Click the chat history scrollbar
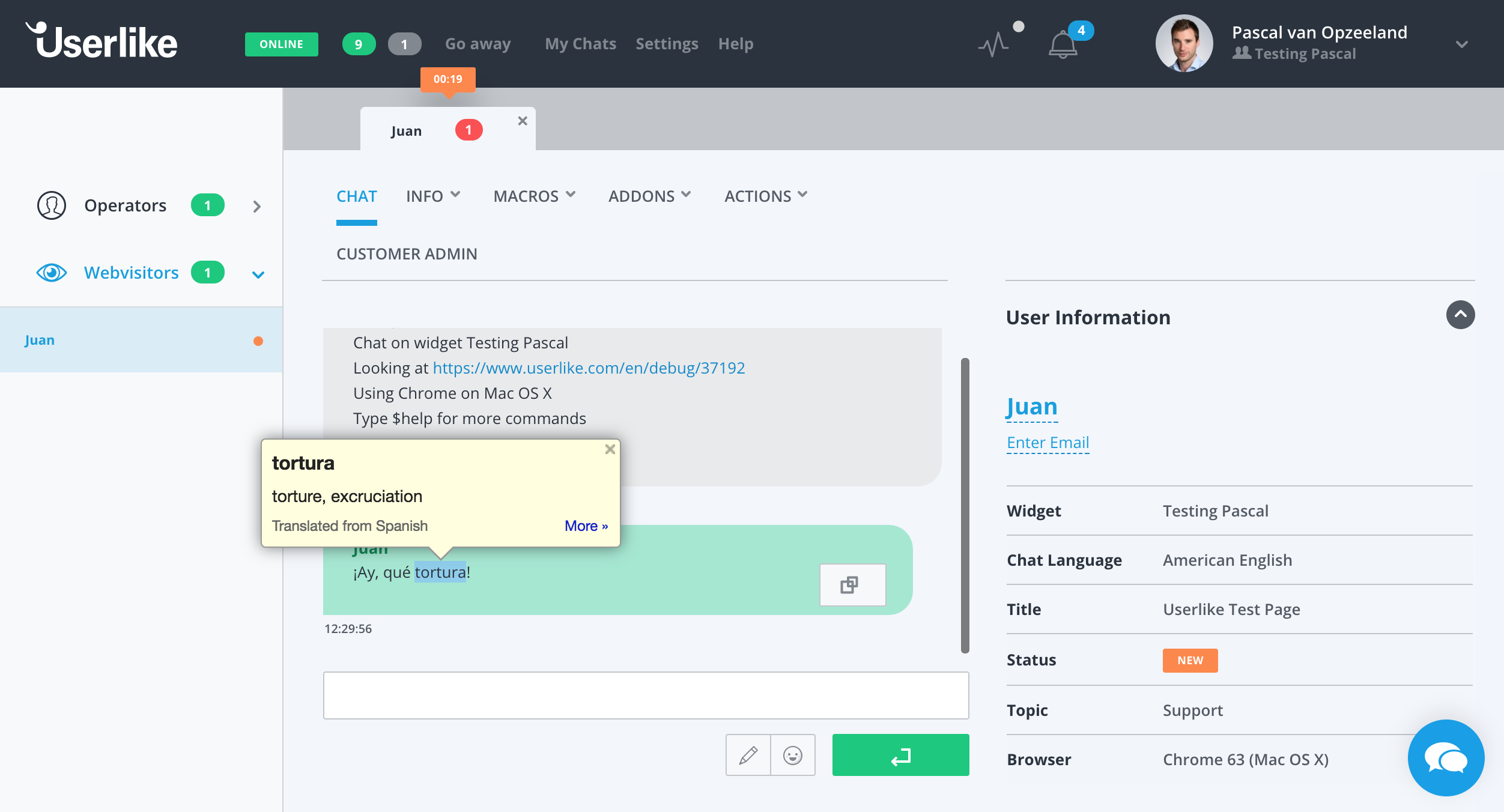Screen dimensions: 1504x812 coord(965,505)
